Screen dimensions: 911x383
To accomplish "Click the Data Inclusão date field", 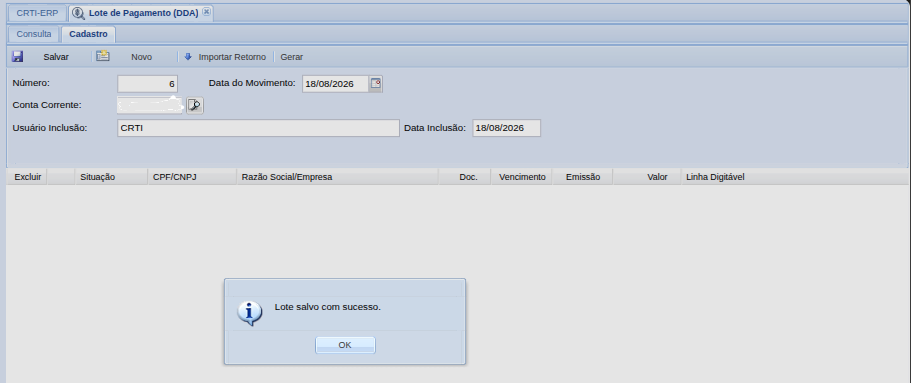I will 507,128.
